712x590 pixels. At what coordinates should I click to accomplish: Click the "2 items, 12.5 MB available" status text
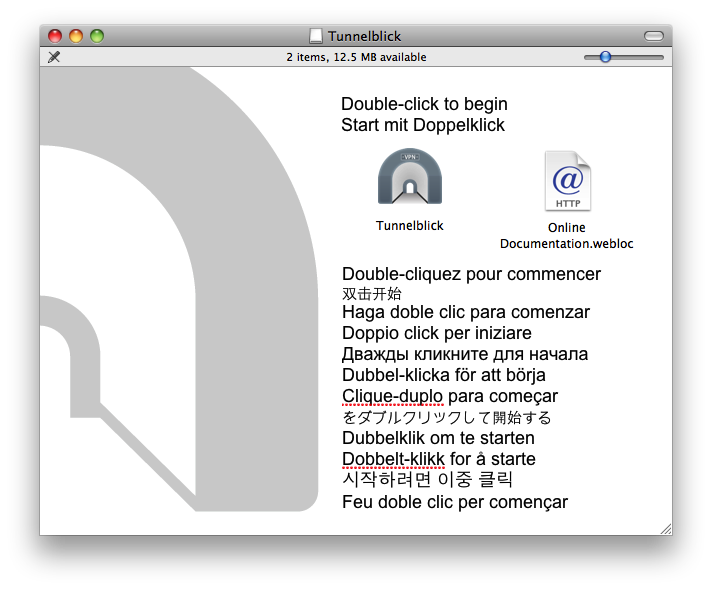pyautogui.click(x=356, y=57)
